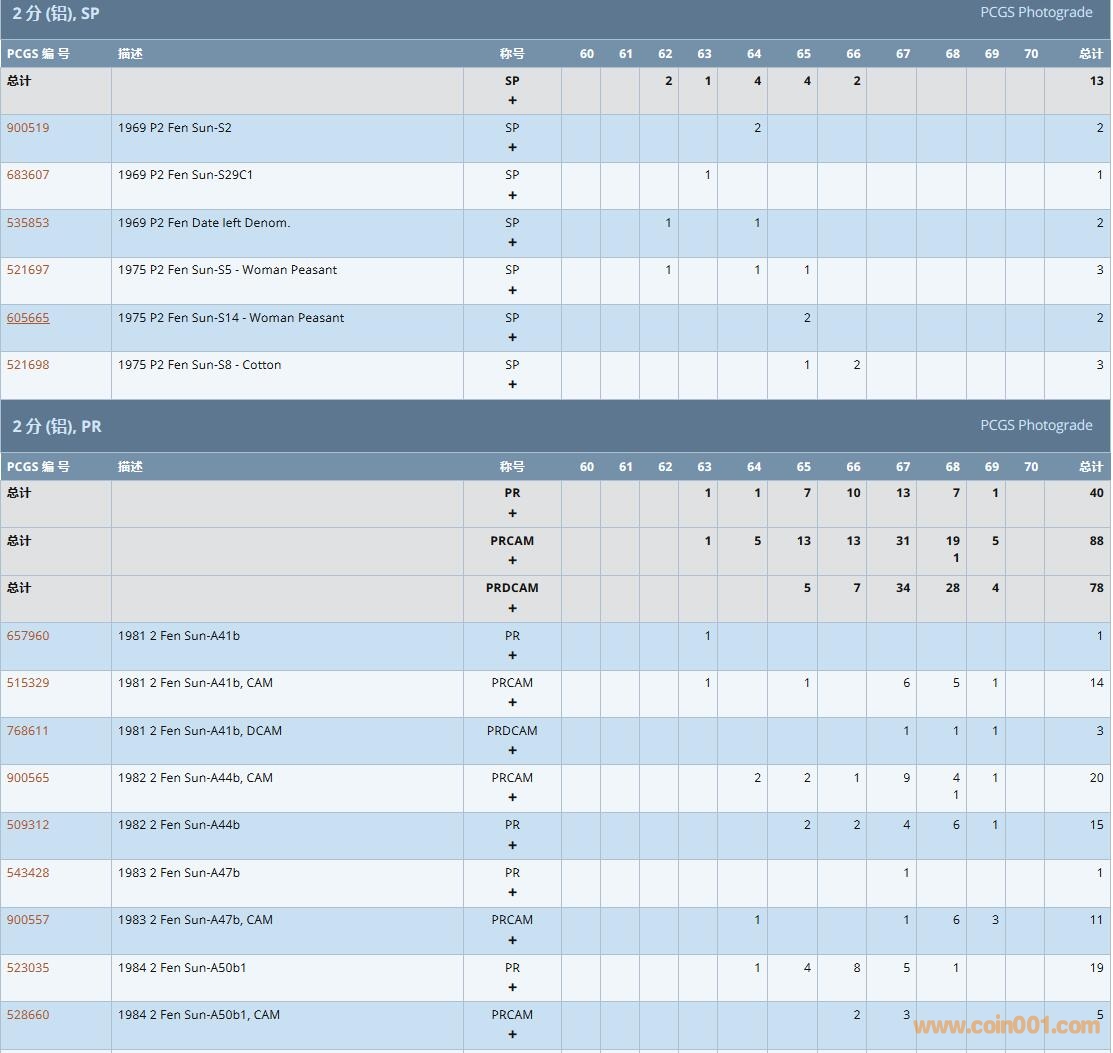Open PCGS number 683607 link
The width and height of the screenshot is (1113, 1053).
(x=28, y=175)
